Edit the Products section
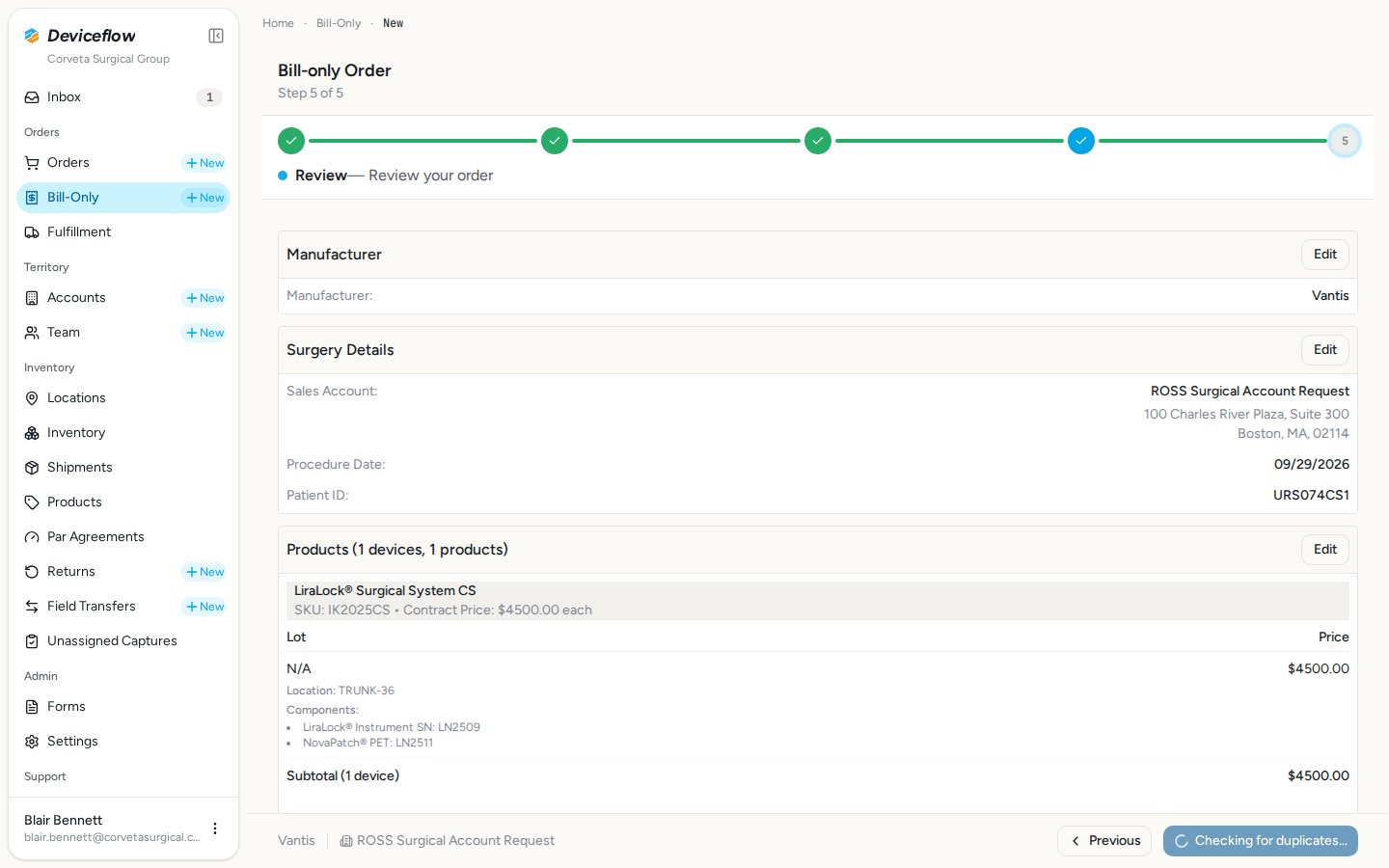 click(x=1325, y=550)
